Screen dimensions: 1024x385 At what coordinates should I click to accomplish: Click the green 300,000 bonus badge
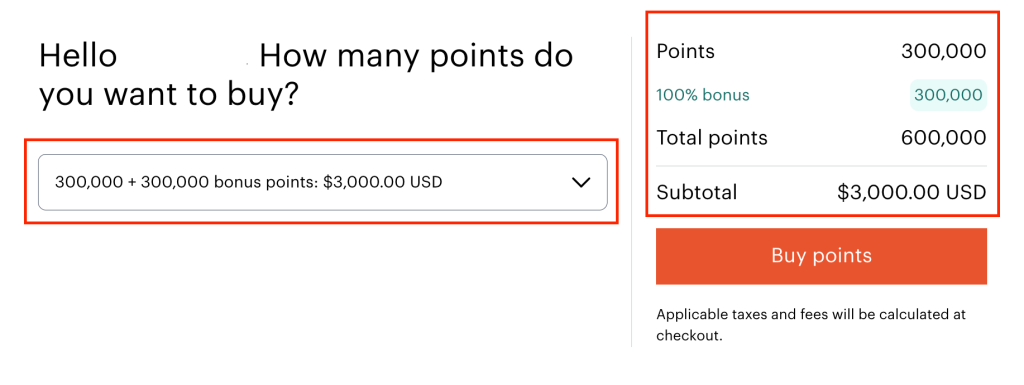948,95
